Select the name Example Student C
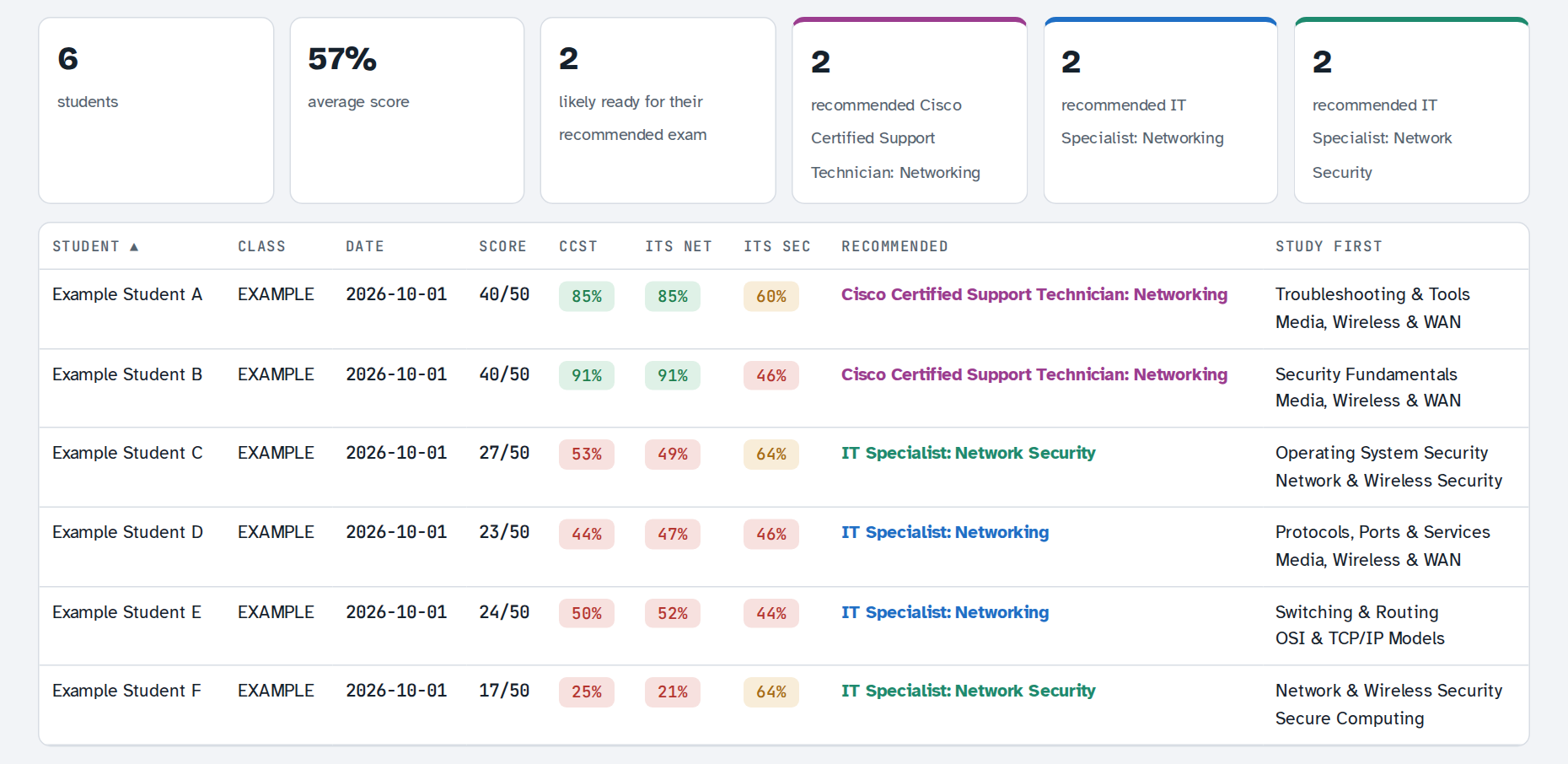This screenshot has height=764, width=1568. (127, 453)
